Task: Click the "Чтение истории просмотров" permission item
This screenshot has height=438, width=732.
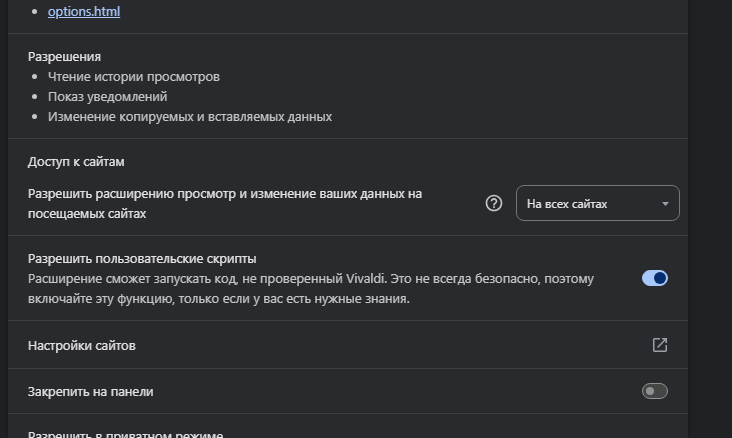Action: pos(134,77)
